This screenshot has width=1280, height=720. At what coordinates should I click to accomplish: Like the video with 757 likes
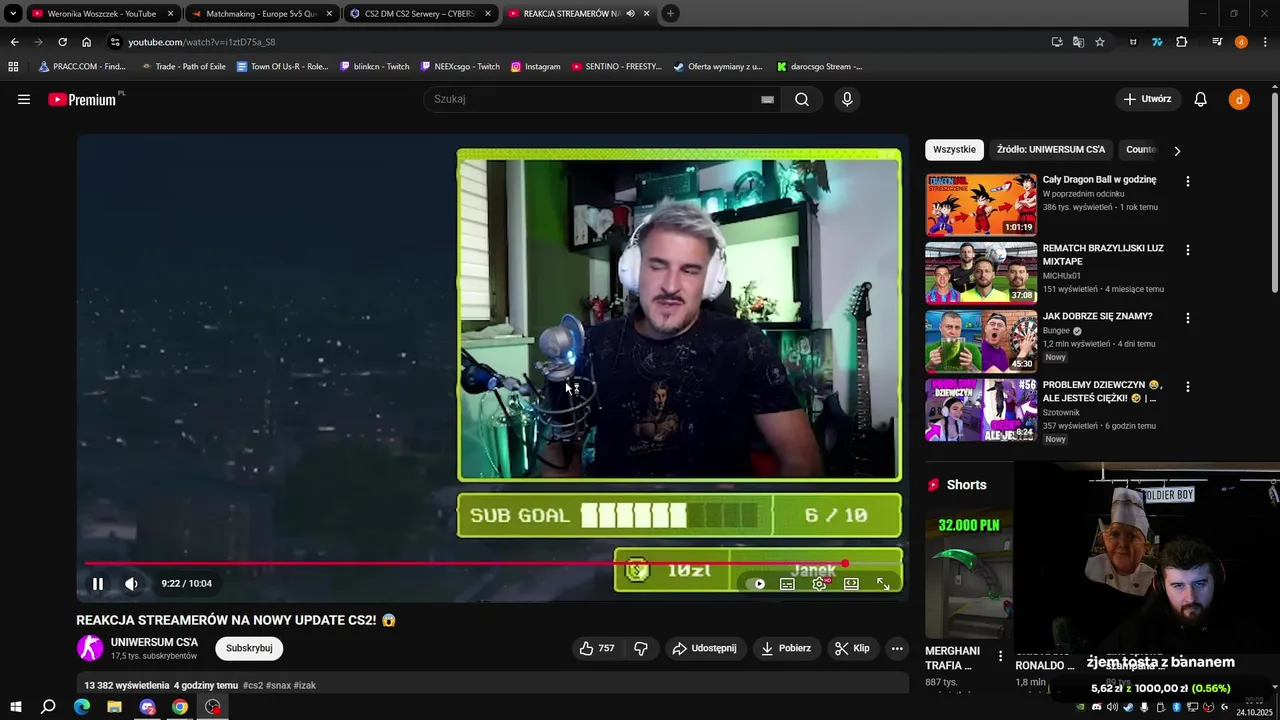coord(597,648)
